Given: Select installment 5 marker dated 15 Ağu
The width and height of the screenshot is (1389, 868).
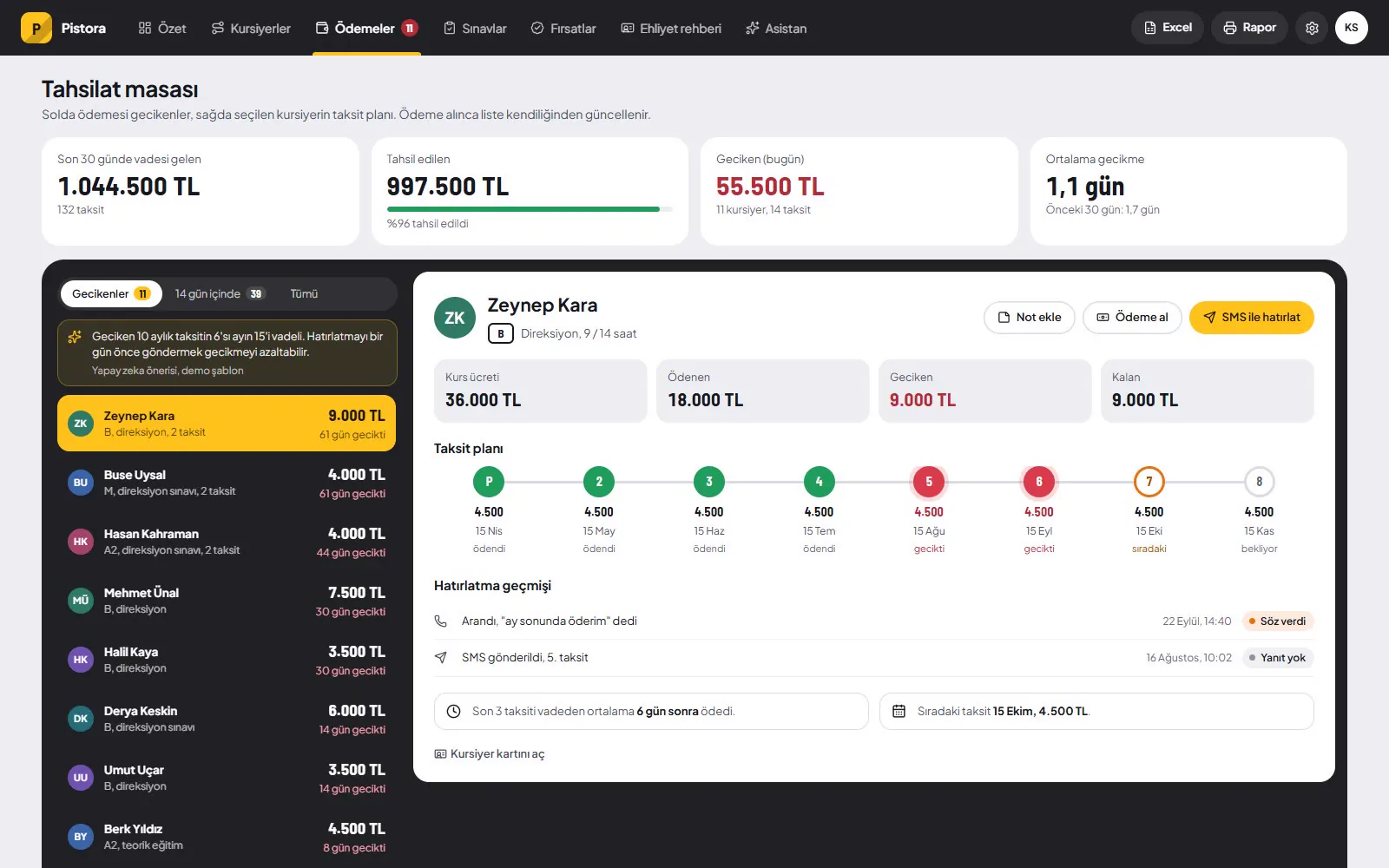Looking at the screenshot, I should (929, 482).
